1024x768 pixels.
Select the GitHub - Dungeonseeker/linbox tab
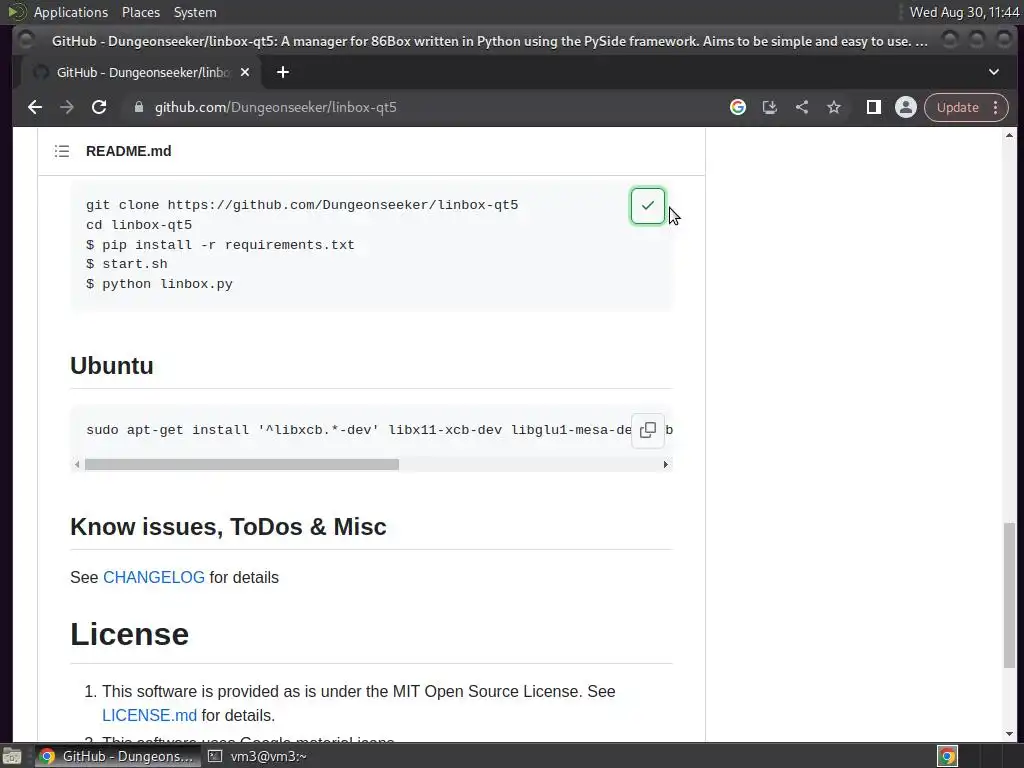pyautogui.click(x=140, y=72)
